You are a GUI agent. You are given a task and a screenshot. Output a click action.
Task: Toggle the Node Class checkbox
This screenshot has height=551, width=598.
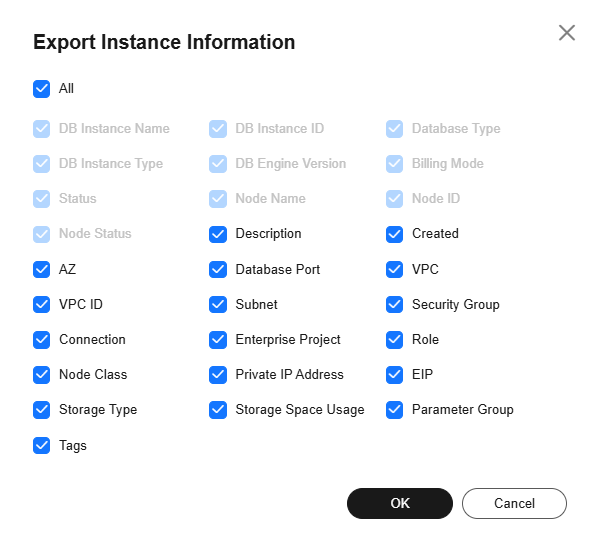(41, 375)
